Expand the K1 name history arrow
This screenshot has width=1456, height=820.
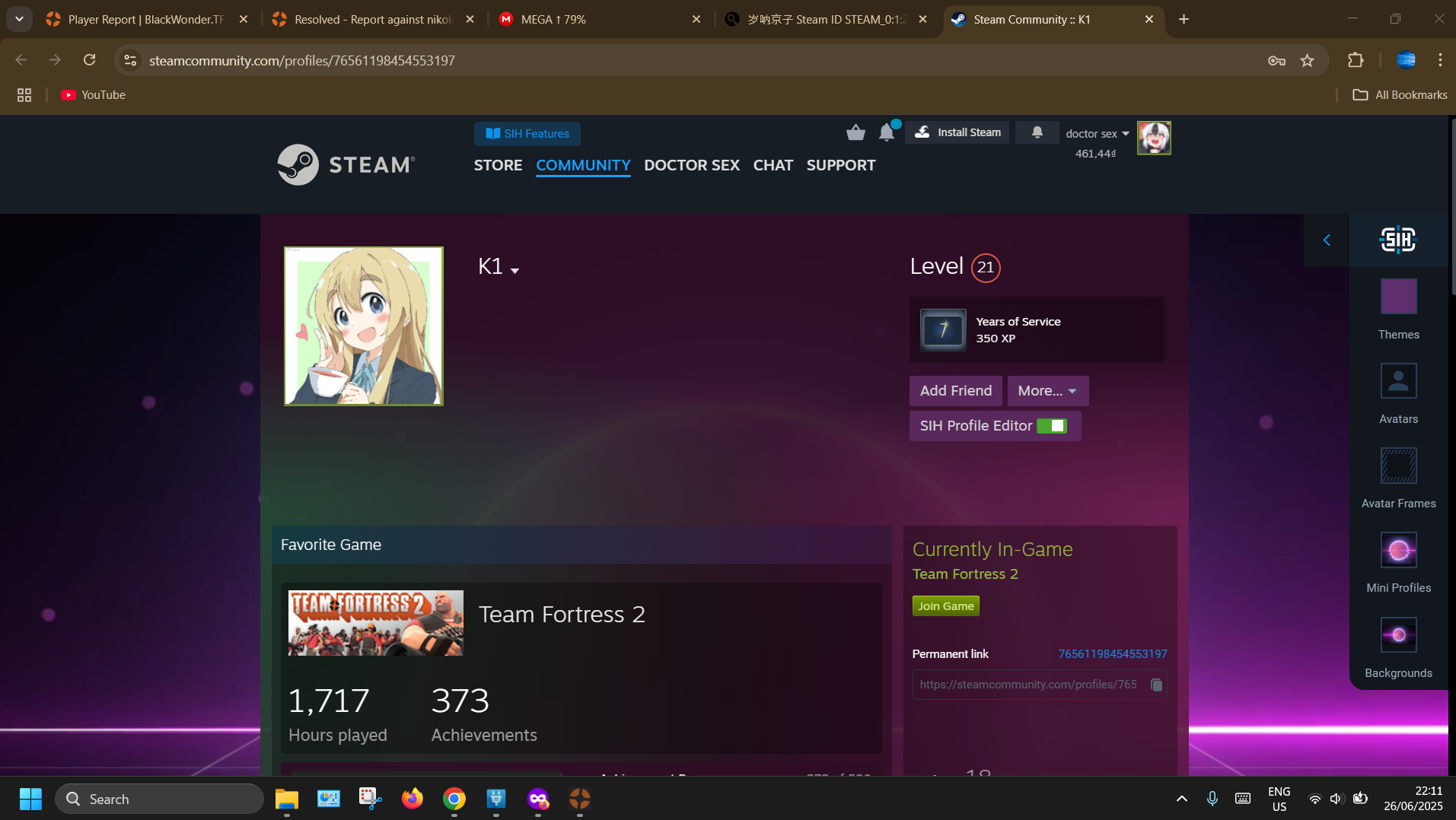point(515,271)
